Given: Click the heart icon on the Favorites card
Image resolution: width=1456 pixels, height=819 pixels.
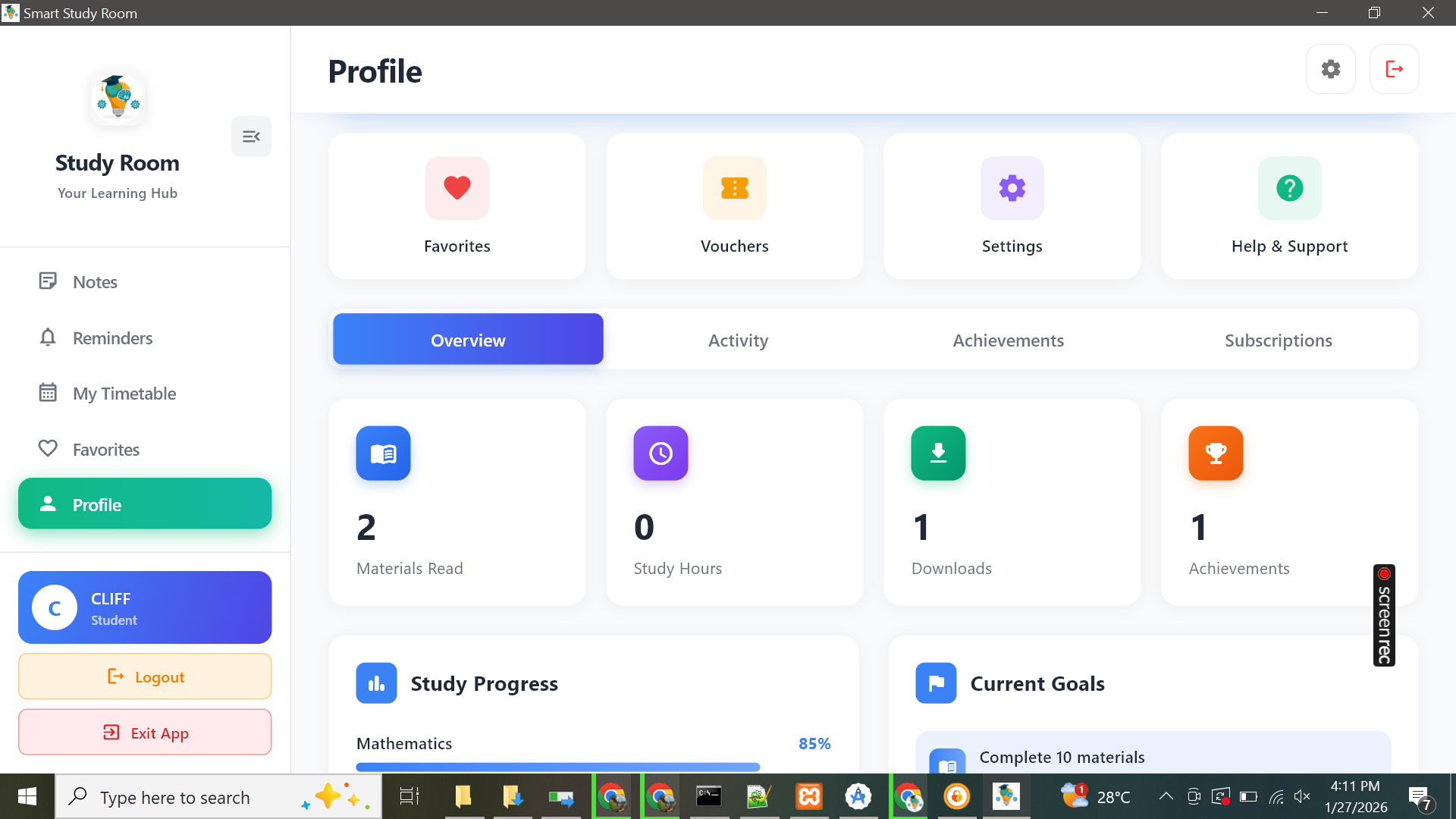Looking at the screenshot, I should tap(457, 188).
